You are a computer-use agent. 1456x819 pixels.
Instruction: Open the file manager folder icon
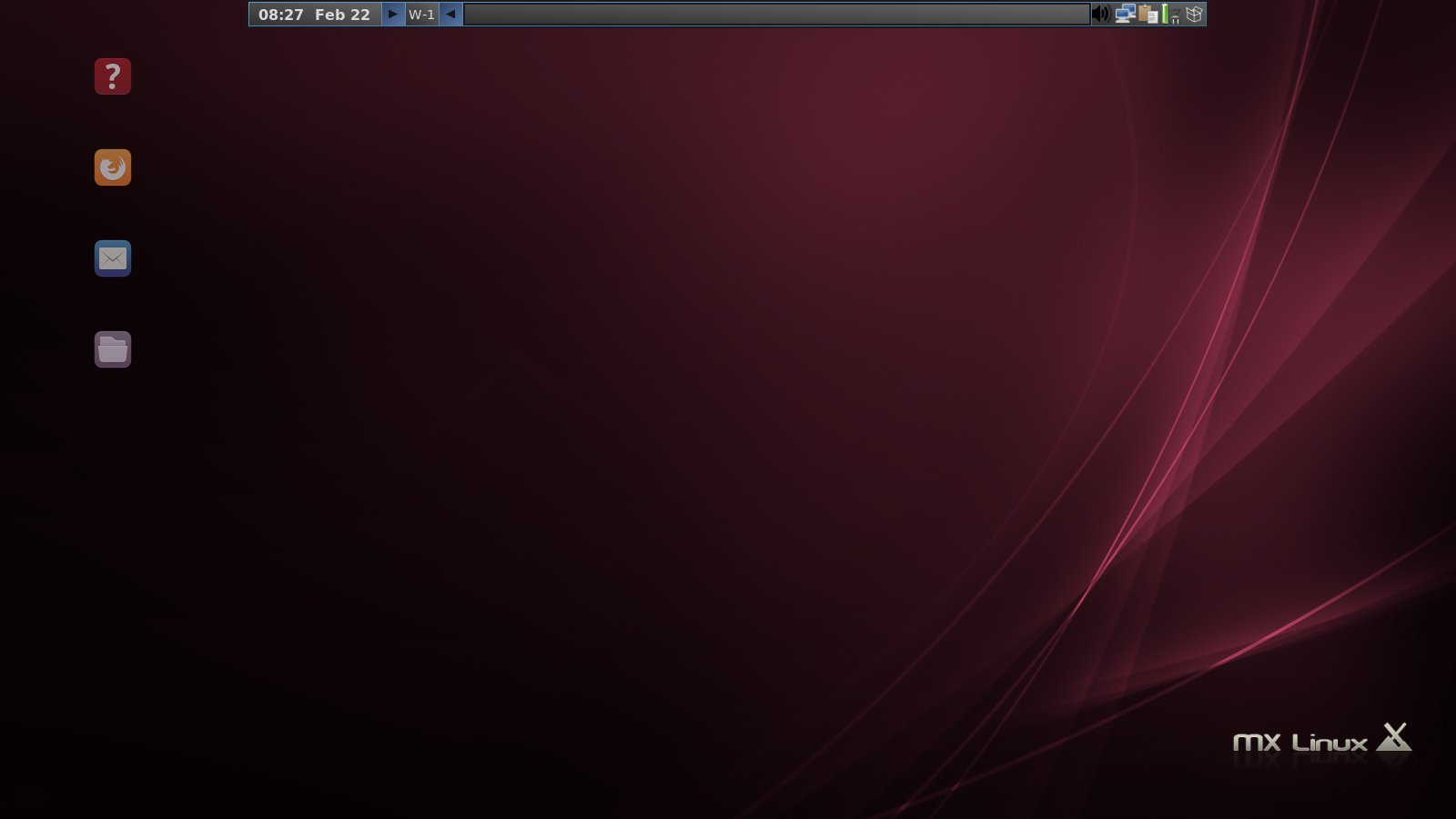click(x=113, y=349)
